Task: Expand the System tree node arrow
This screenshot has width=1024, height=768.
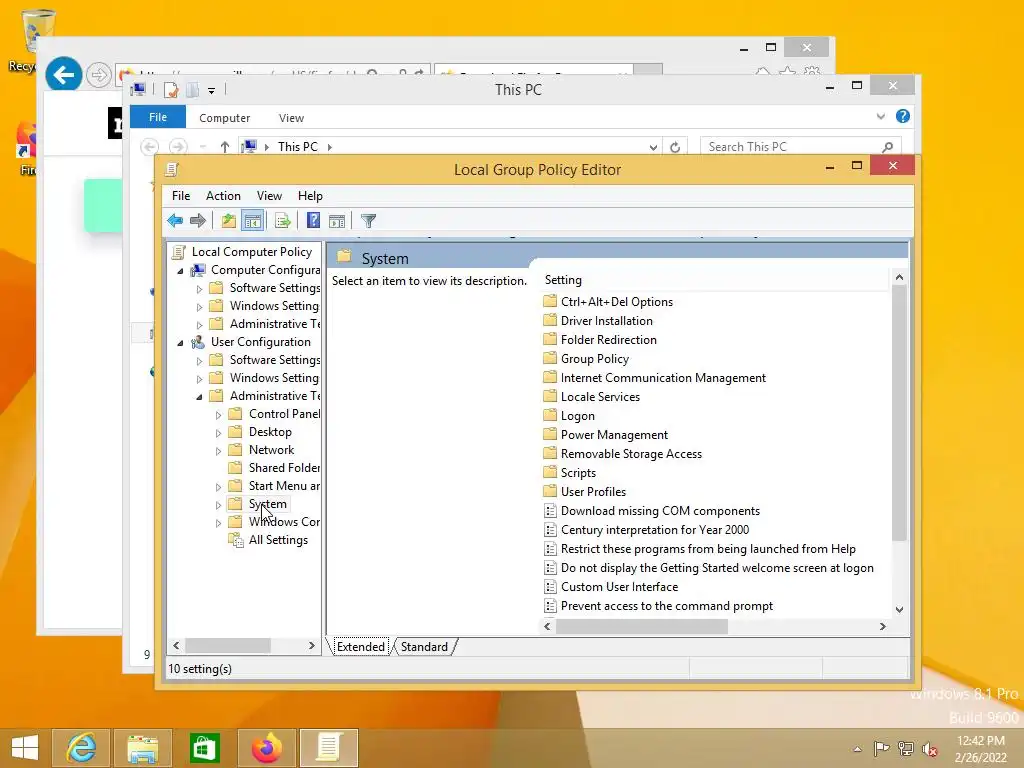Action: click(219, 505)
